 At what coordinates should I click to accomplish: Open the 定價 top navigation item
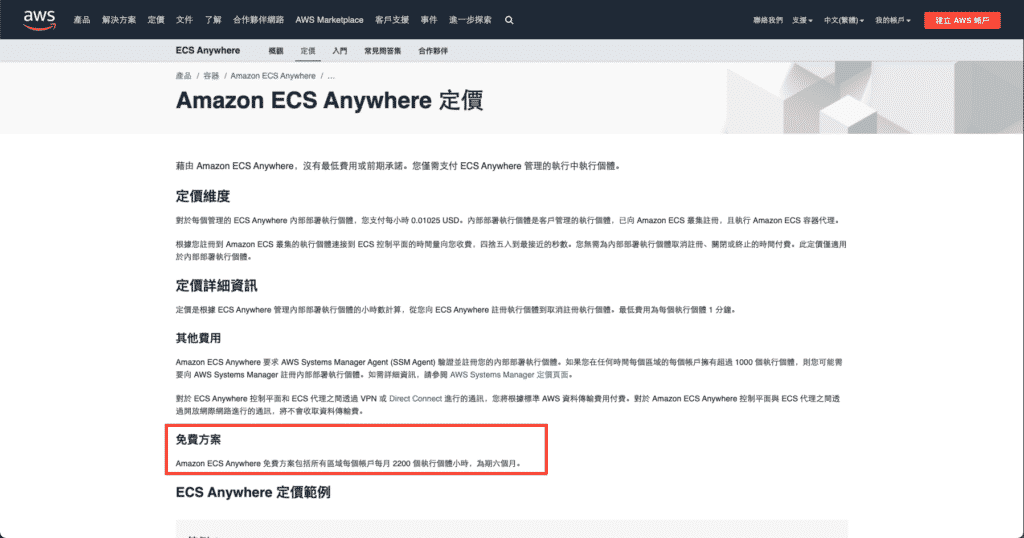pos(156,20)
